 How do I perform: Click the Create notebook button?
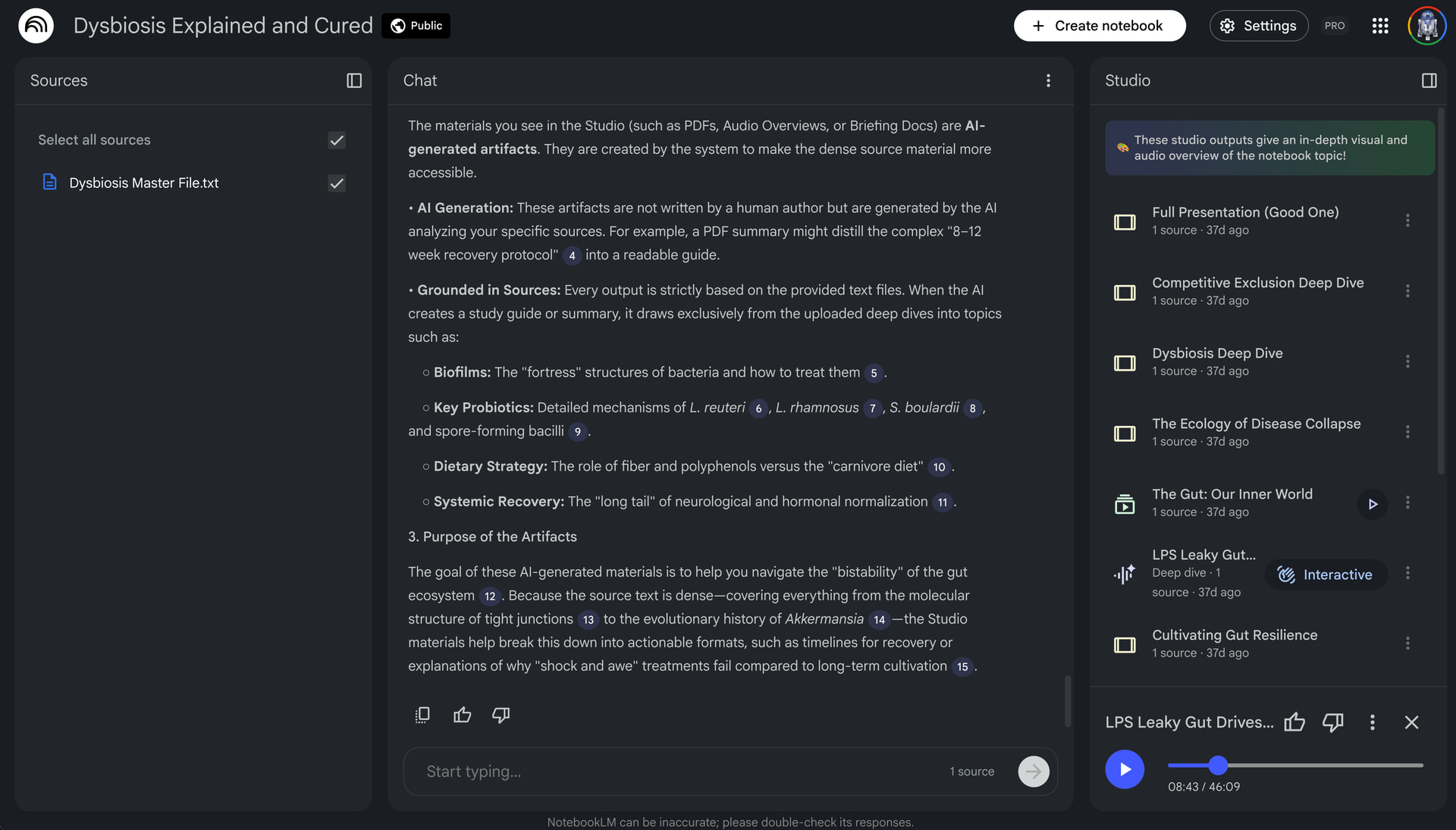coord(1099,26)
